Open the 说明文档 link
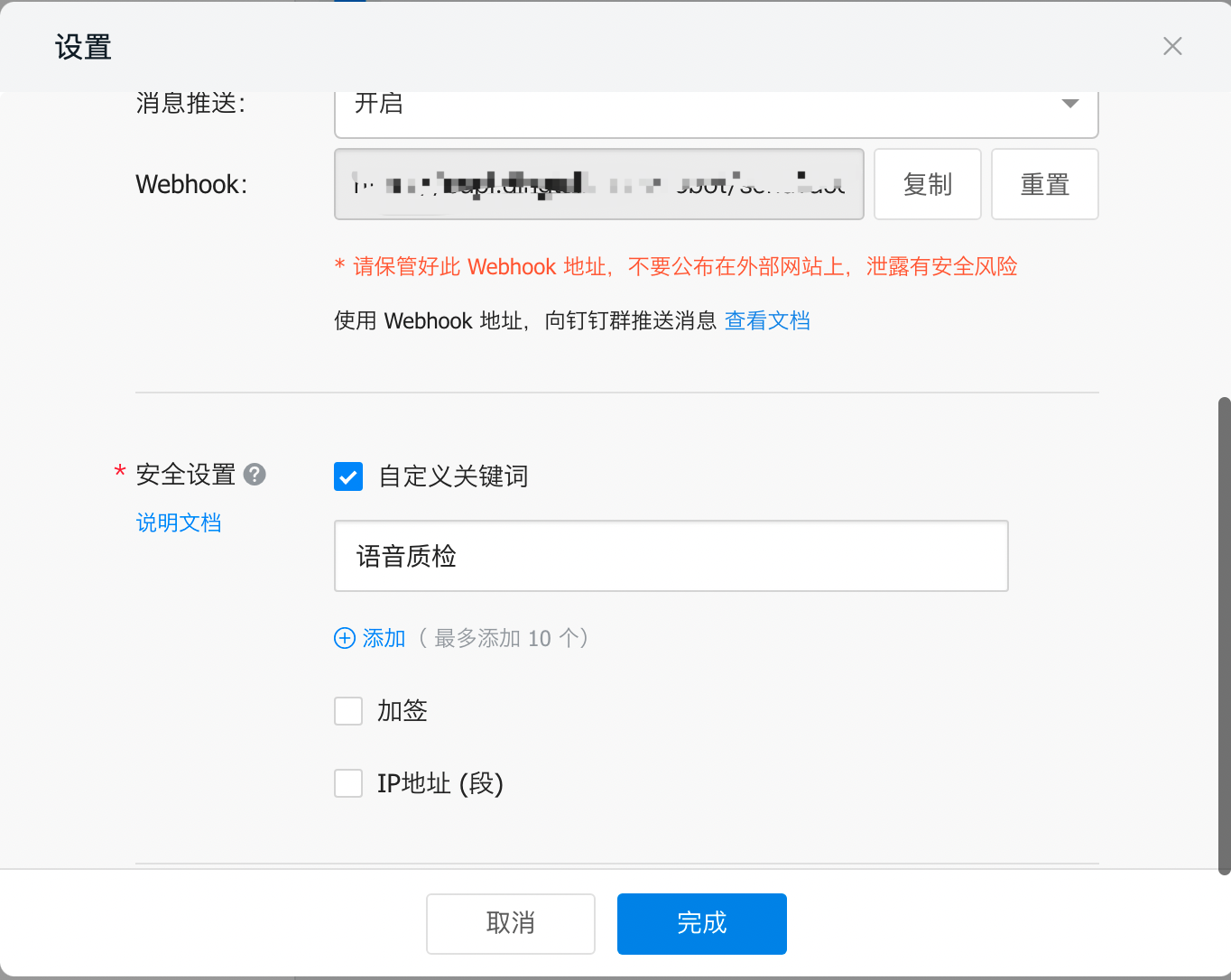This screenshot has height=980, width=1231. pos(179,522)
